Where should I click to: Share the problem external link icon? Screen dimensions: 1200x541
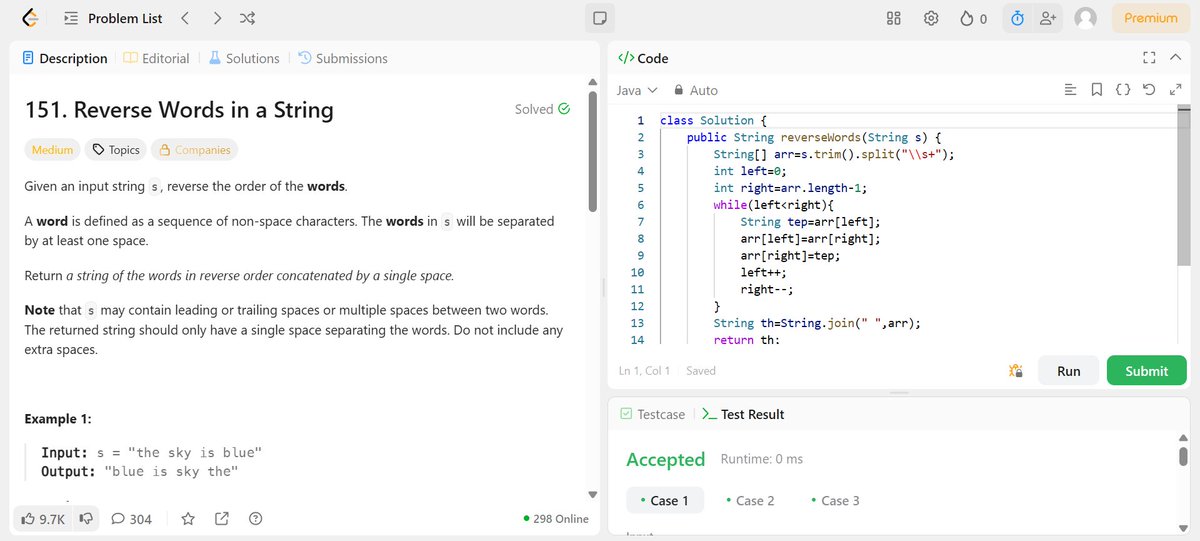(x=222, y=519)
